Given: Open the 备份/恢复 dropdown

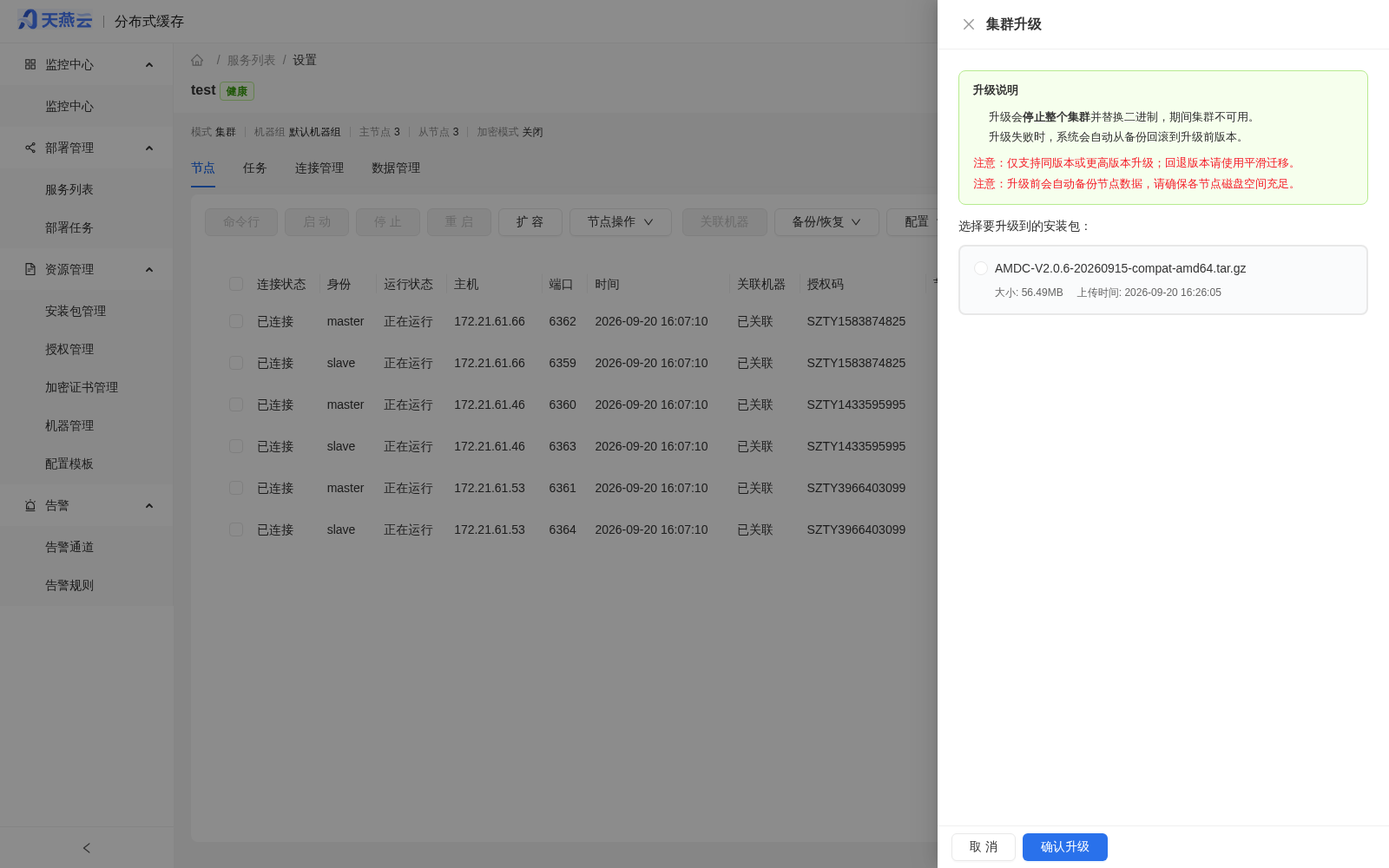Looking at the screenshot, I should (826, 222).
